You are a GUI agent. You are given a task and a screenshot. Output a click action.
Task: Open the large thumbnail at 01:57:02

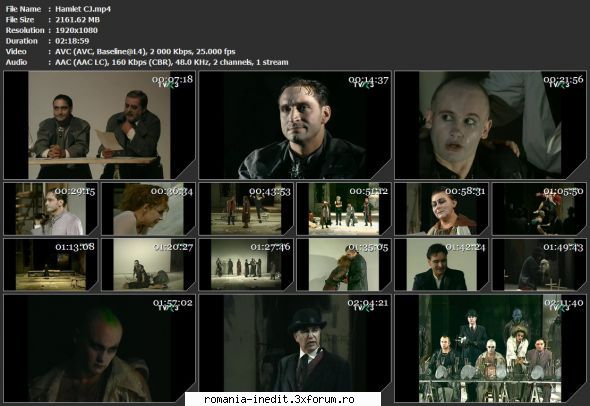click(x=100, y=348)
